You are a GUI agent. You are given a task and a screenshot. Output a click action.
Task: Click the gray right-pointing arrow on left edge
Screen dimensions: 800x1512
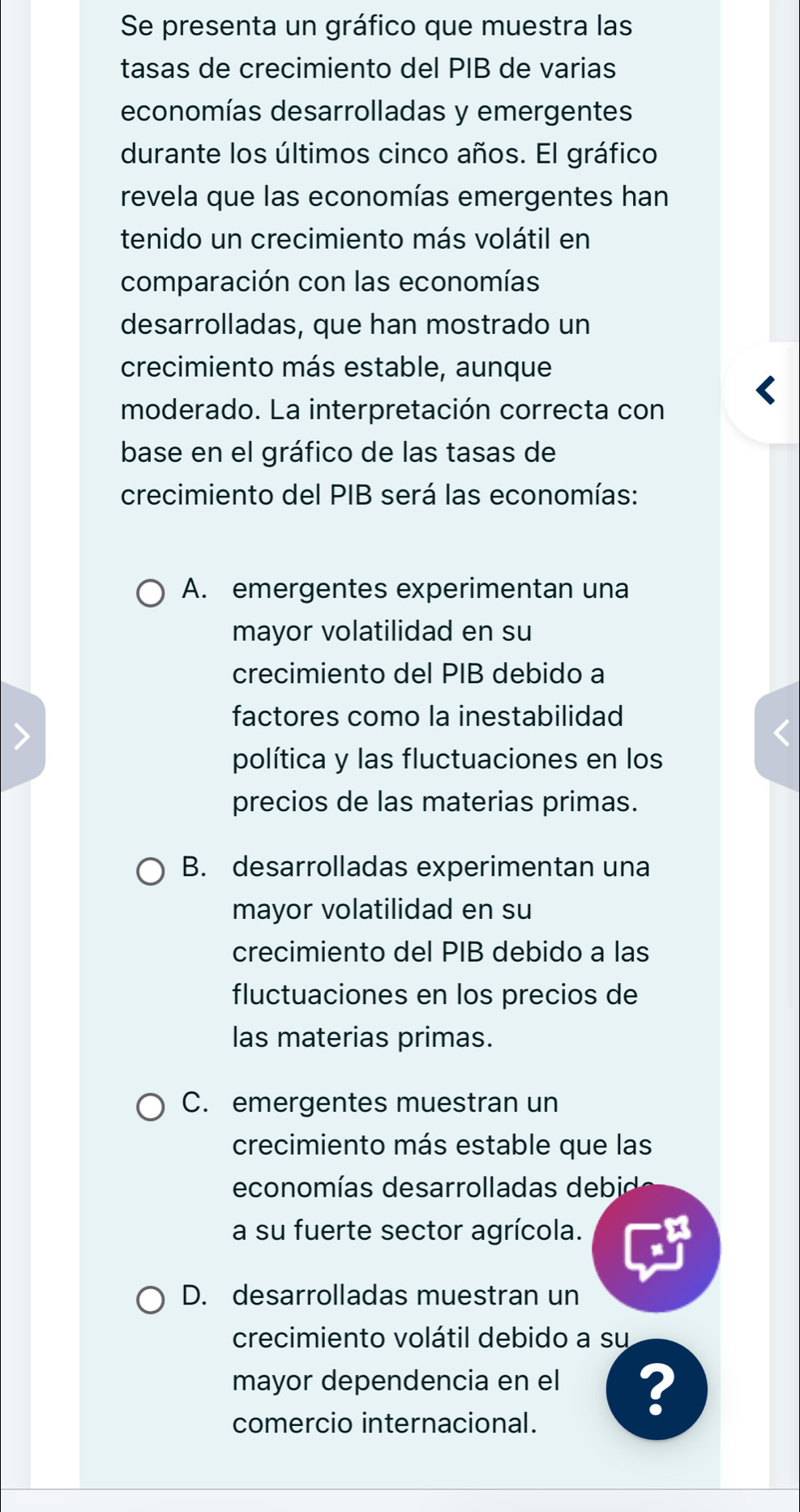tap(22, 736)
